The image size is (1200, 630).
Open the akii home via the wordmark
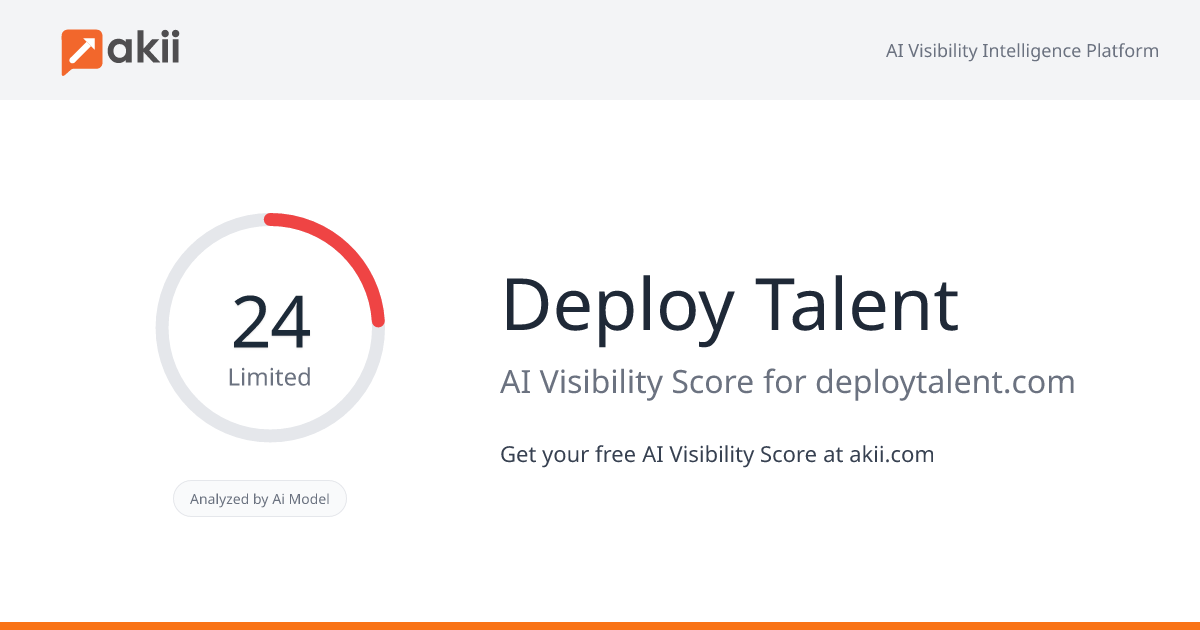tap(145, 45)
